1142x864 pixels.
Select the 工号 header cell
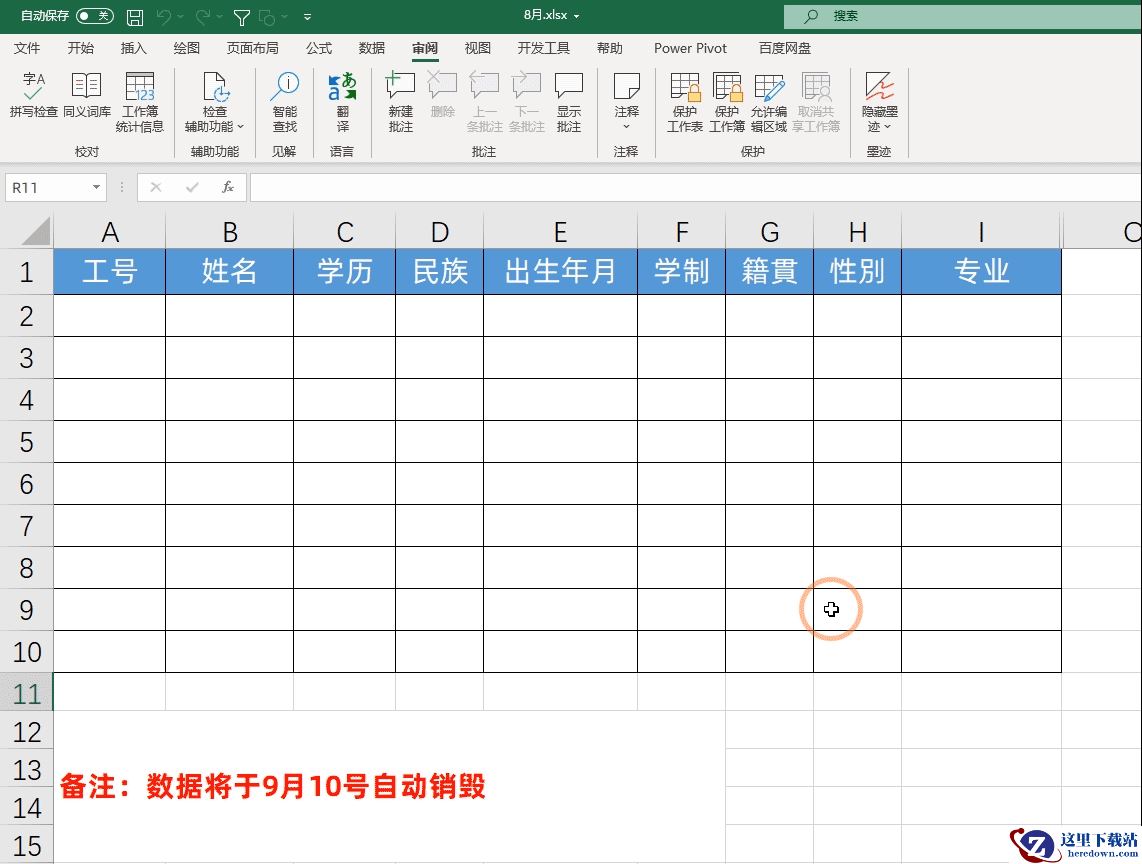tap(109, 271)
